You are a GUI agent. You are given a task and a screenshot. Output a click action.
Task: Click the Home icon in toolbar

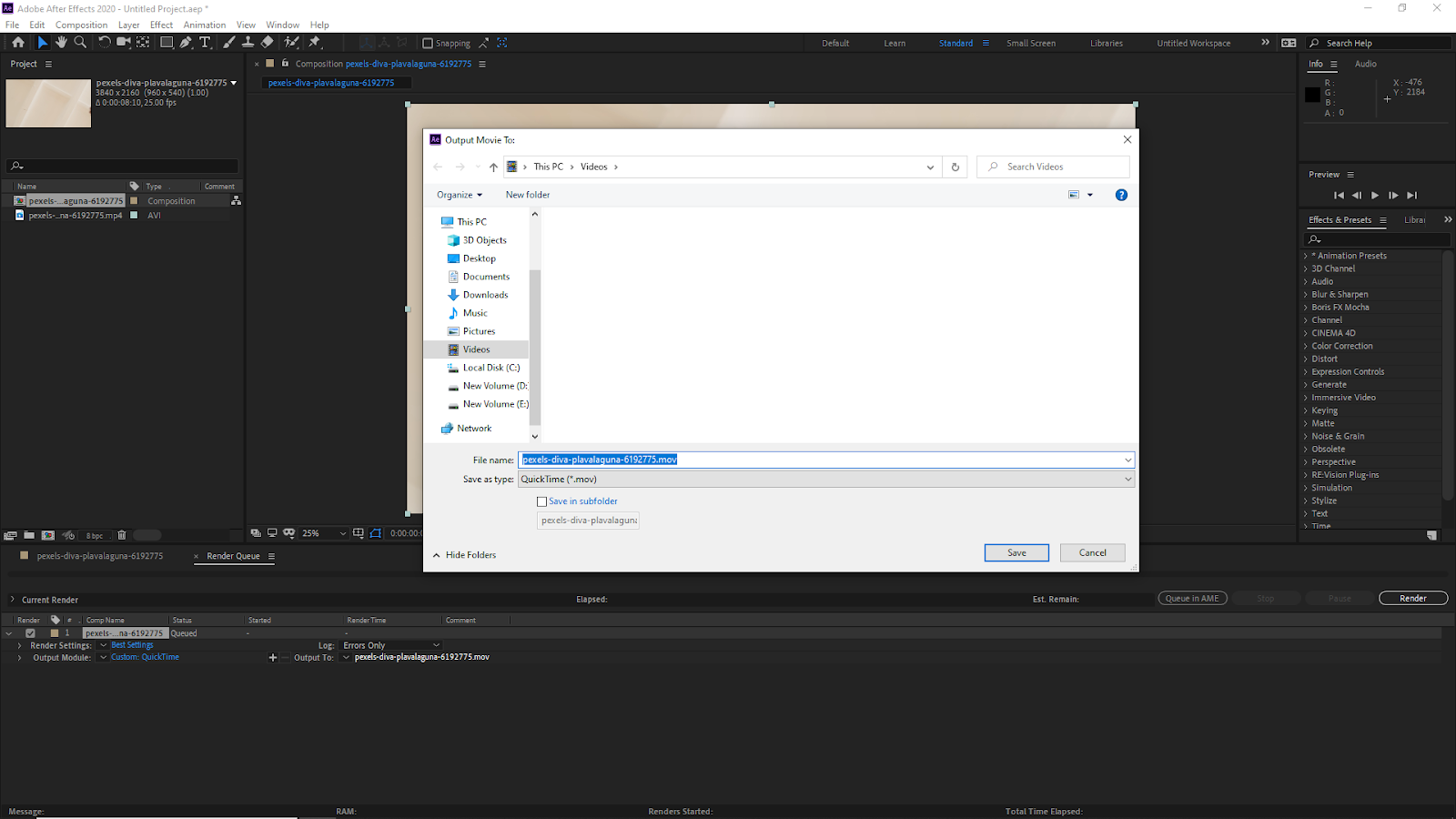coord(18,42)
